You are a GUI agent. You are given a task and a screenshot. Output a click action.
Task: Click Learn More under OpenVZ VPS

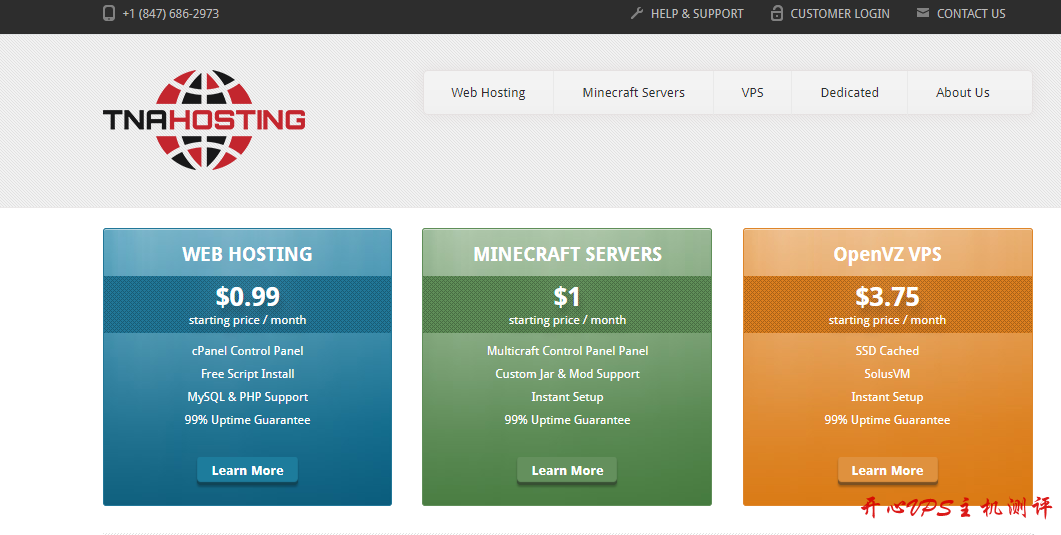pos(887,471)
